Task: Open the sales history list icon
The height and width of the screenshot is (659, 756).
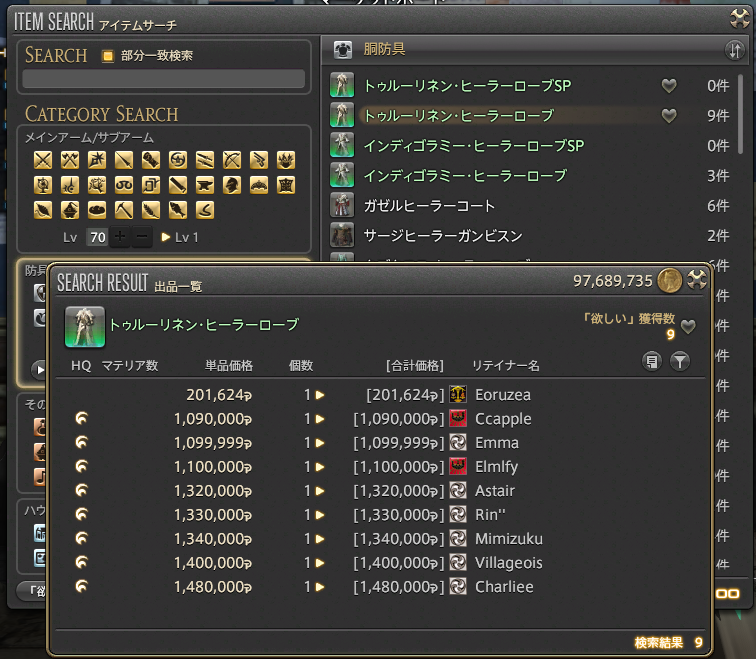Action: [x=652, y=361]
